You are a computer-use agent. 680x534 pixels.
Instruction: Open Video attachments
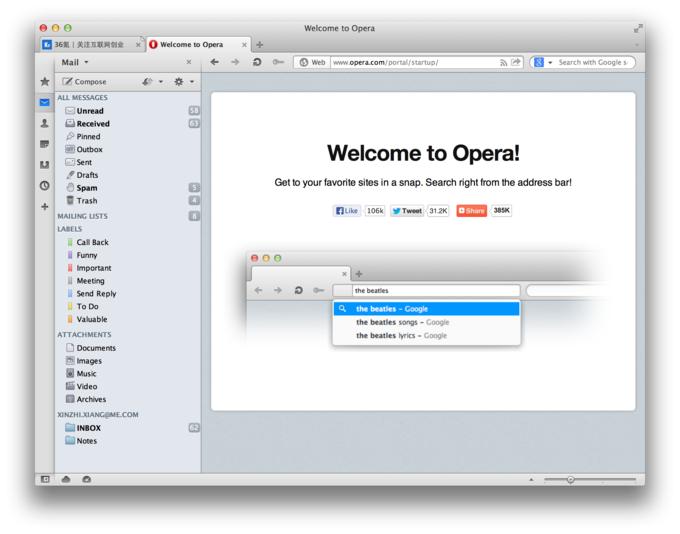[x=128, y=387]
